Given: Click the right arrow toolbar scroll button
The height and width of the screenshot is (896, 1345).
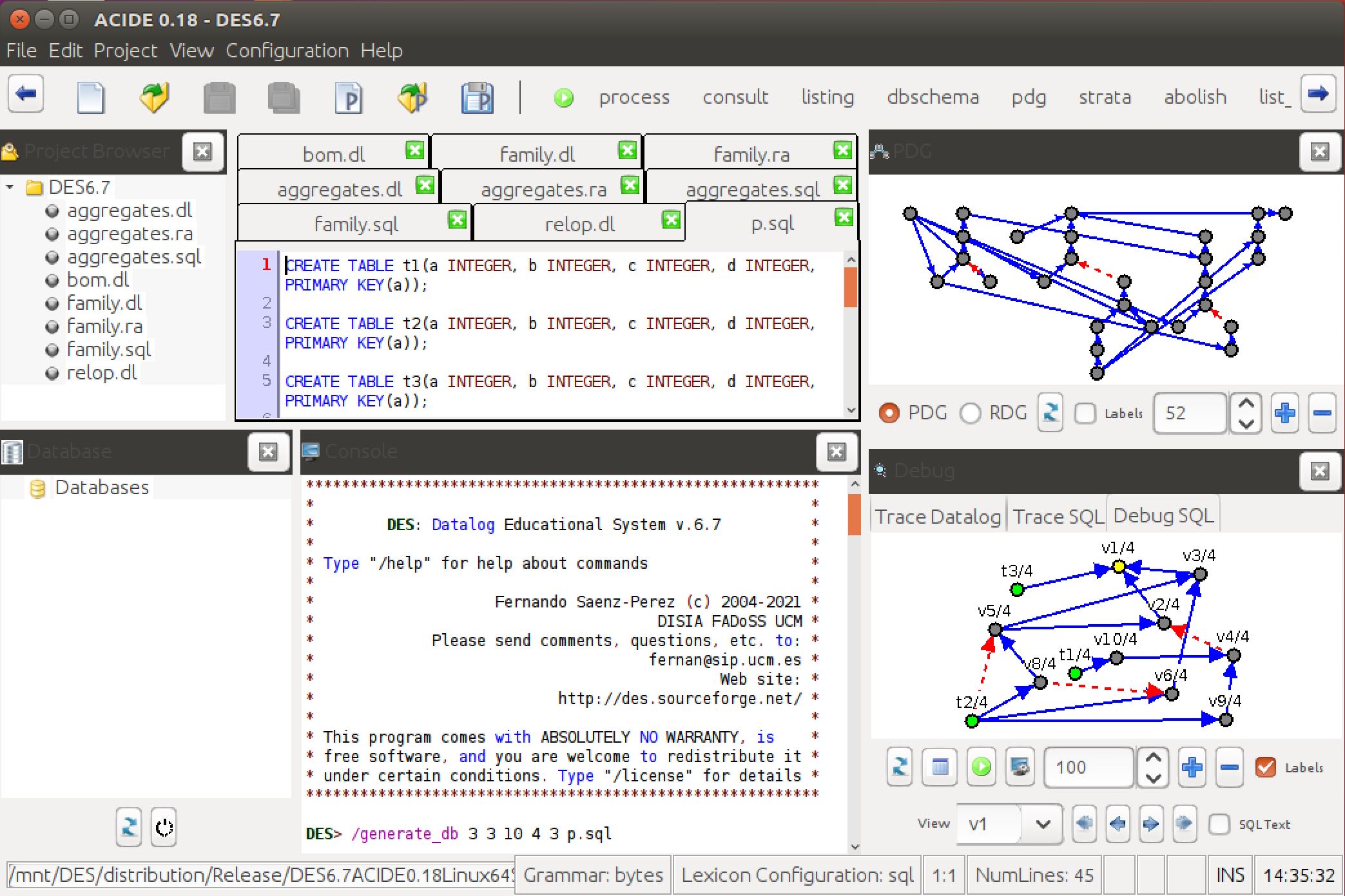Looking at the screenshot, I should [1317, 94].
